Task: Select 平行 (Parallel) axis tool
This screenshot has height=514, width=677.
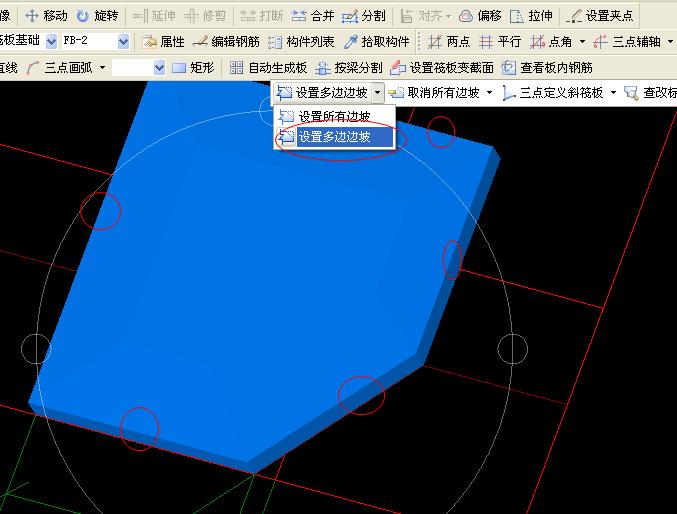Action: click(500, 41)
